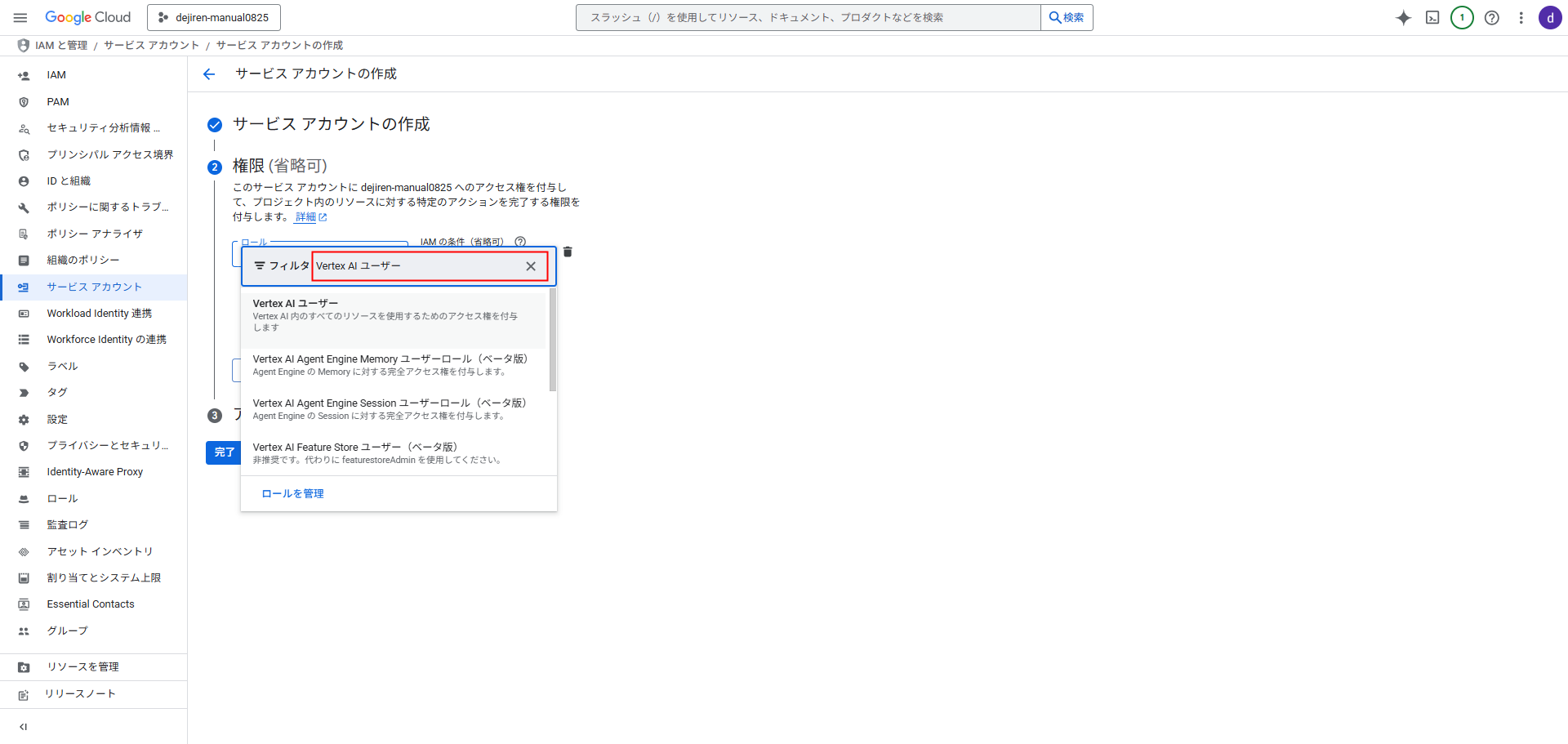Open the notifications badge showing 1
Image resolution: width=1568 pixels, height=744 pixels.
coord(1462,18)
